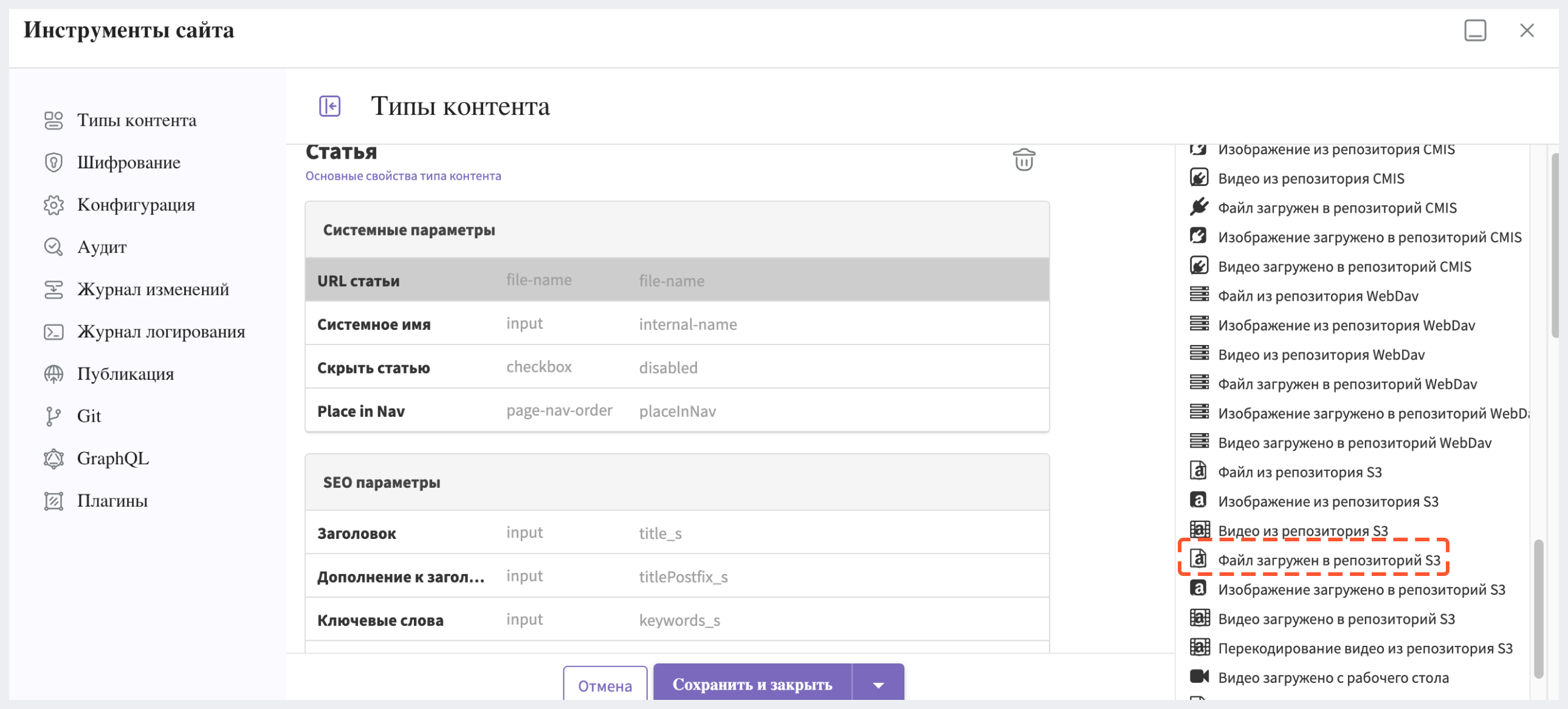
Task: Click the Типы контента sidebar icon
Action: click(x=53, y=120)
